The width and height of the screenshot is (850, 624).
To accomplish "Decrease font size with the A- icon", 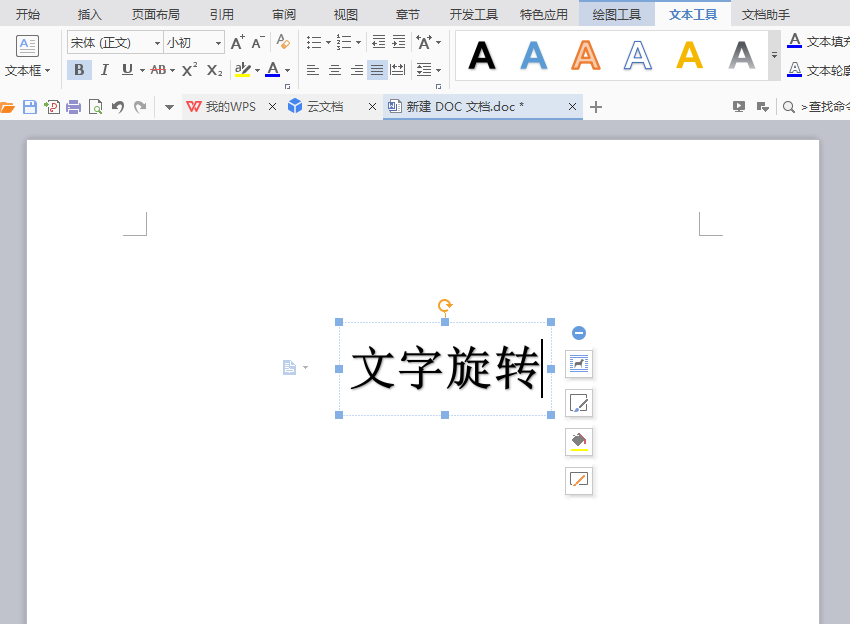I will point(257,42).
